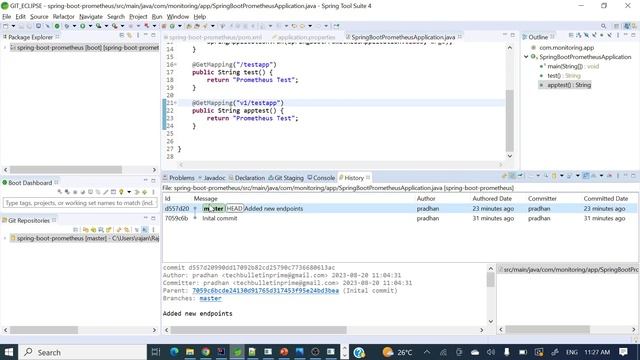Click the Boot Dashboard tags filter field

(80, 203)
